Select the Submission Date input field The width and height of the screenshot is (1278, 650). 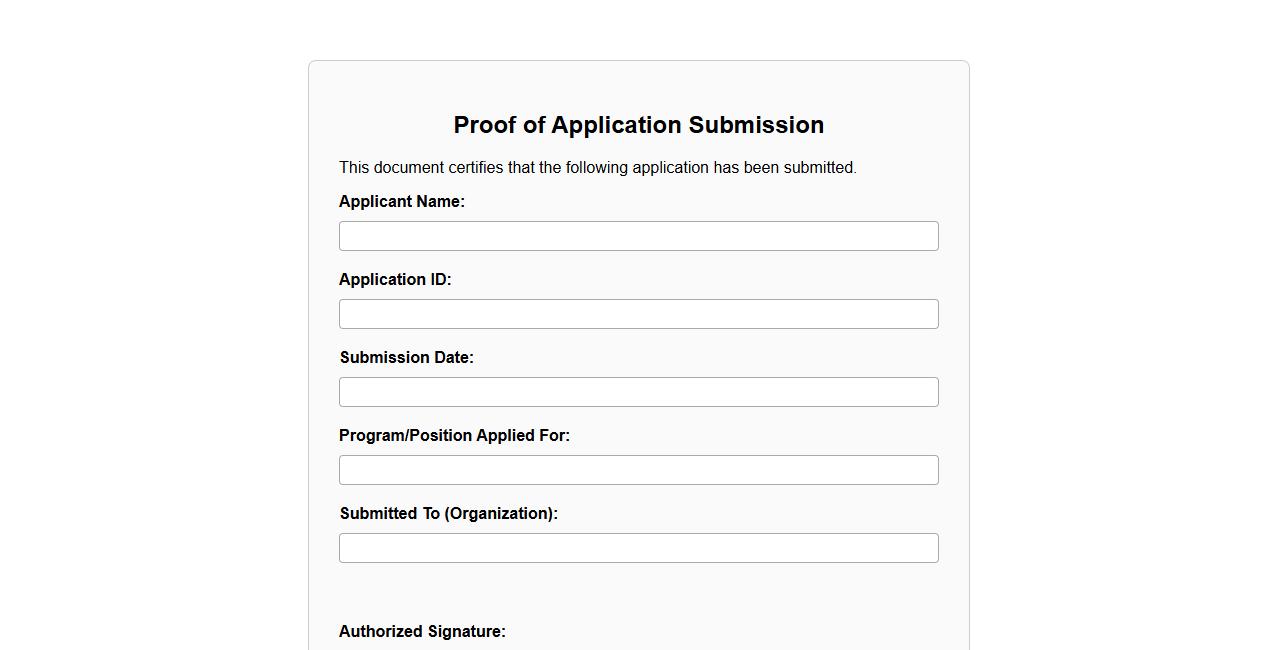point(638,392)
